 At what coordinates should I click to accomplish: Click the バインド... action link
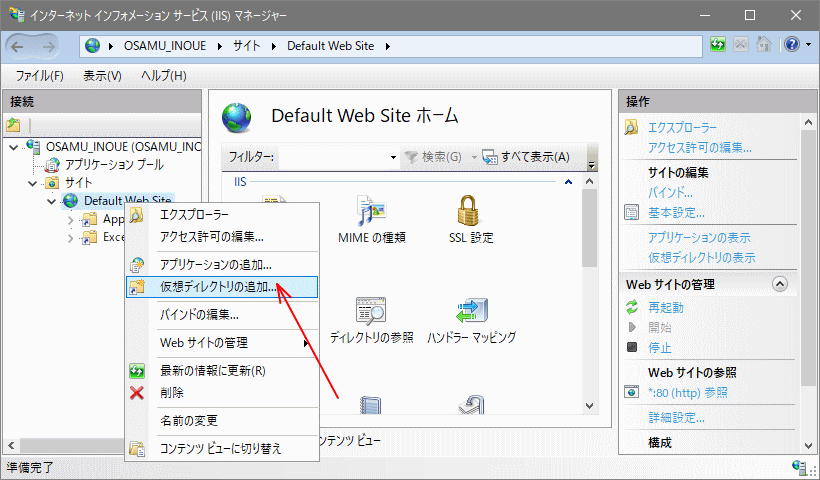[x=670, y=192]
